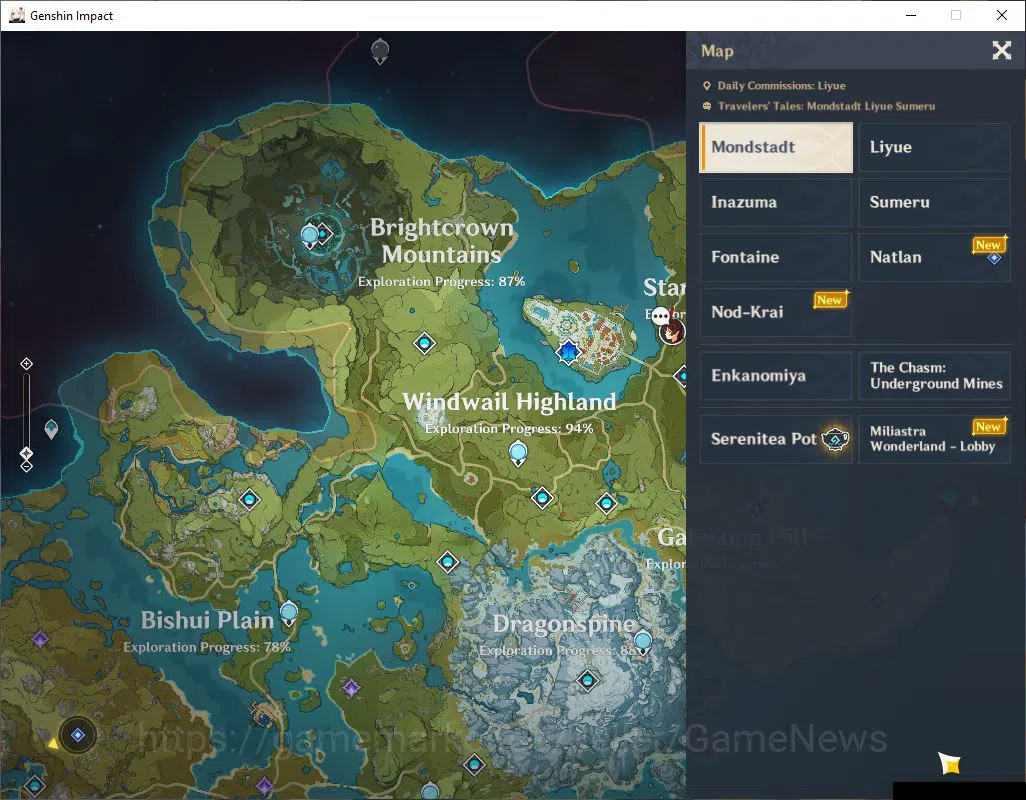Image resolution: width=1026 pixels, height=800 pixels.
Task: Select the waypoint below Brightcrown Mountains progress text
Action: (424, 343)
